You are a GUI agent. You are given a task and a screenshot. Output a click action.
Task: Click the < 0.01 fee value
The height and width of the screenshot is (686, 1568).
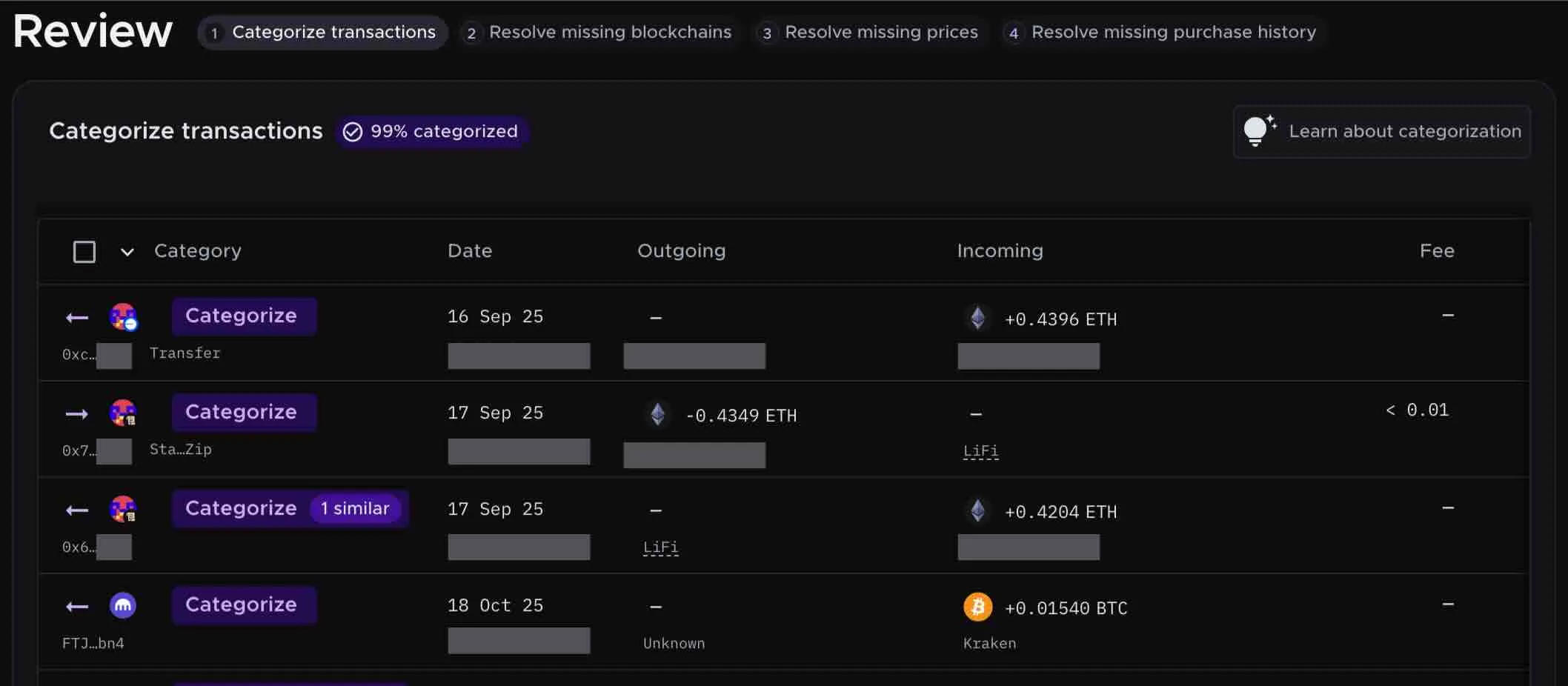1417,410
